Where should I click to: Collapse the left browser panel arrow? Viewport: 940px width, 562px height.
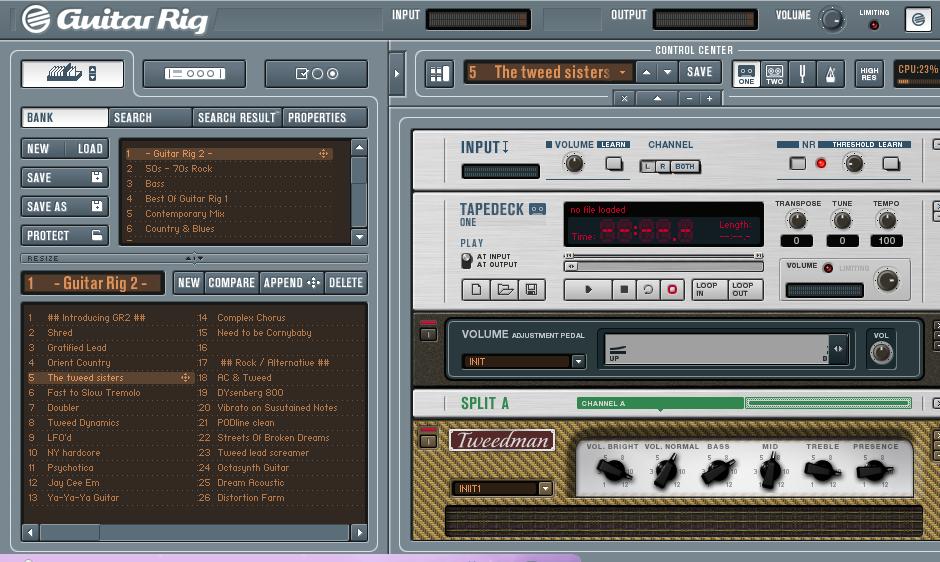tap(396, 74)
